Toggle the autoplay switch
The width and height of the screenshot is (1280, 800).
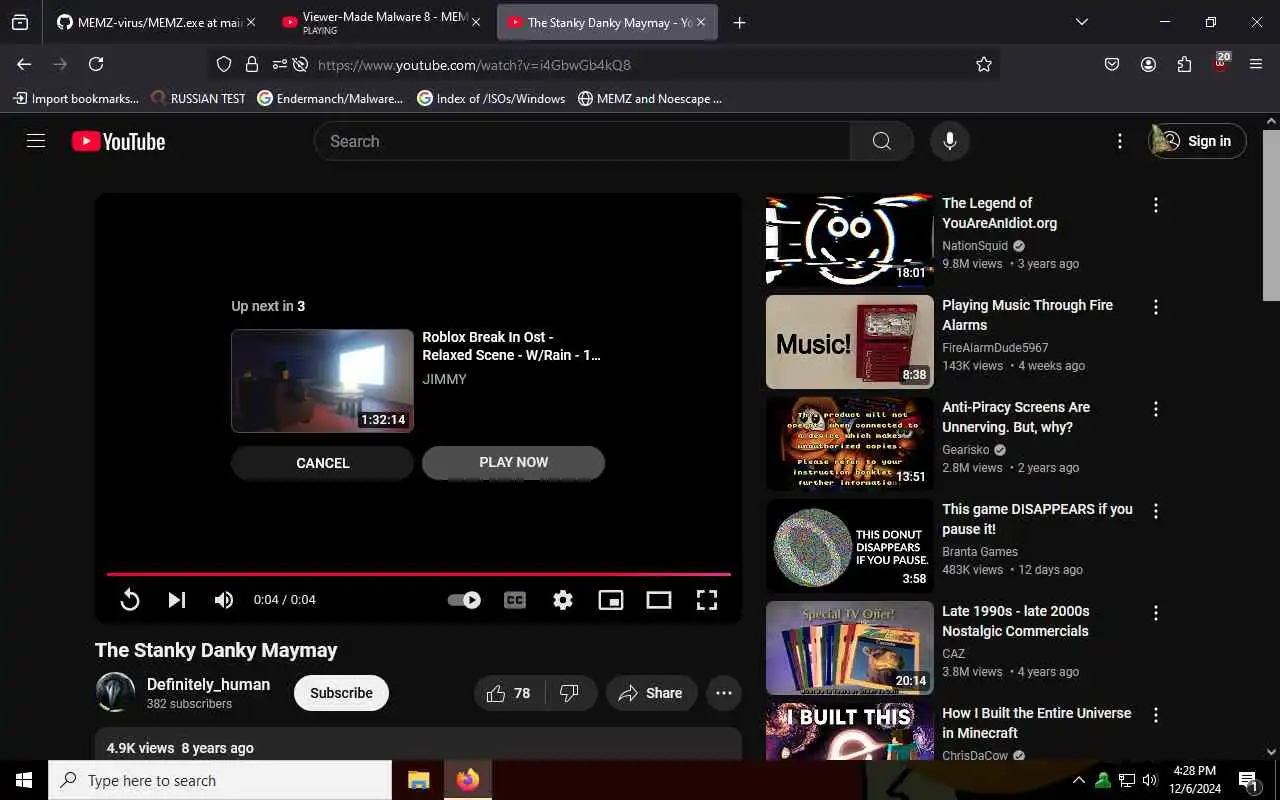pos(464,600)
